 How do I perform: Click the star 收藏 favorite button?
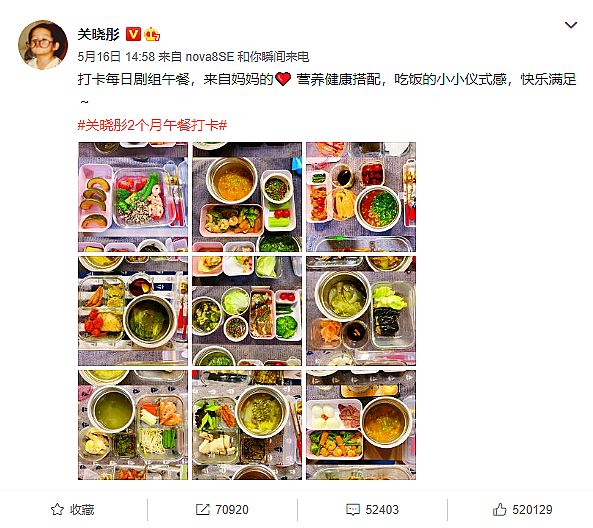73,509
